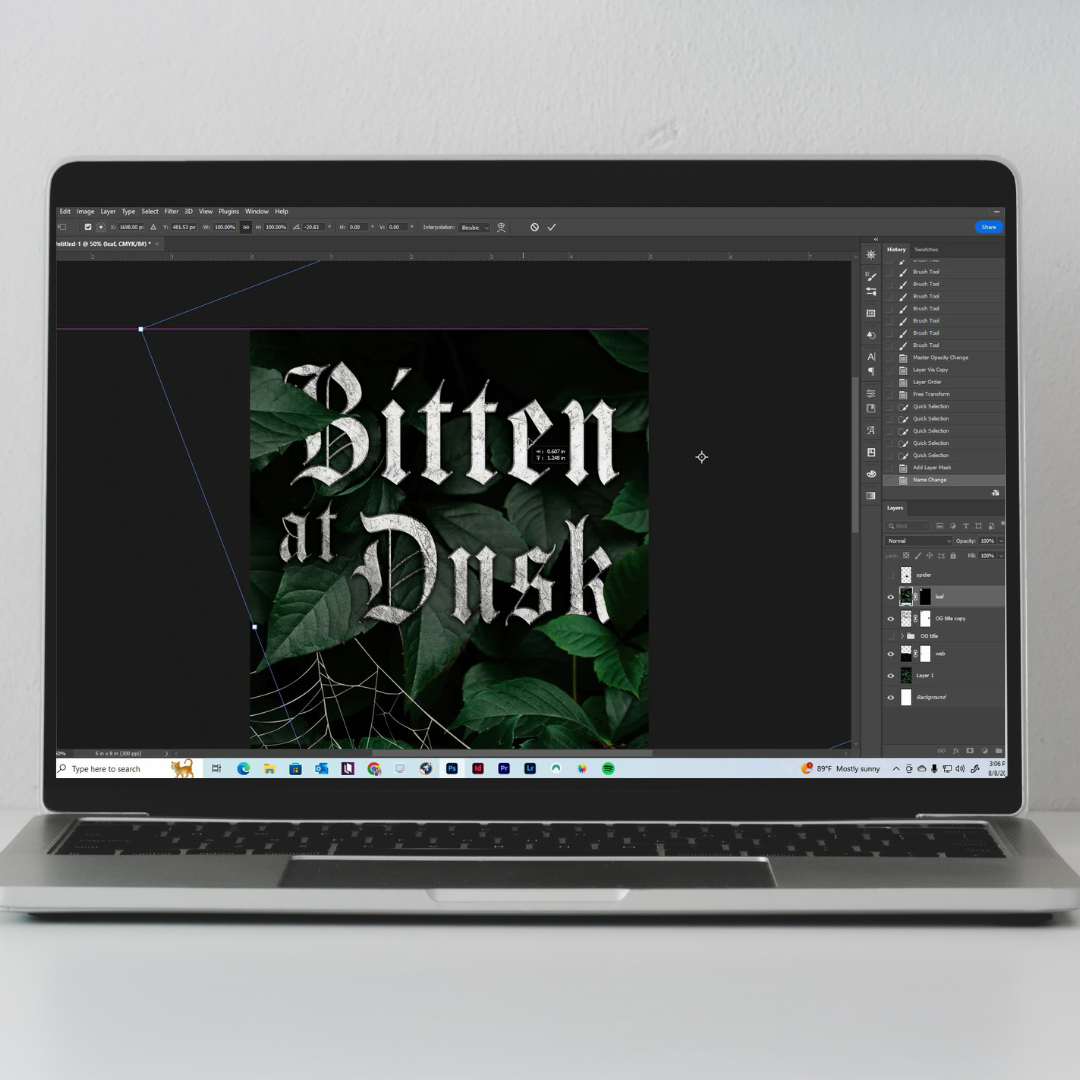Open the layer blend mode dropdown Normal
Image resolution: width=1080 pixels, height=1080 pixels.
[919, 541]
